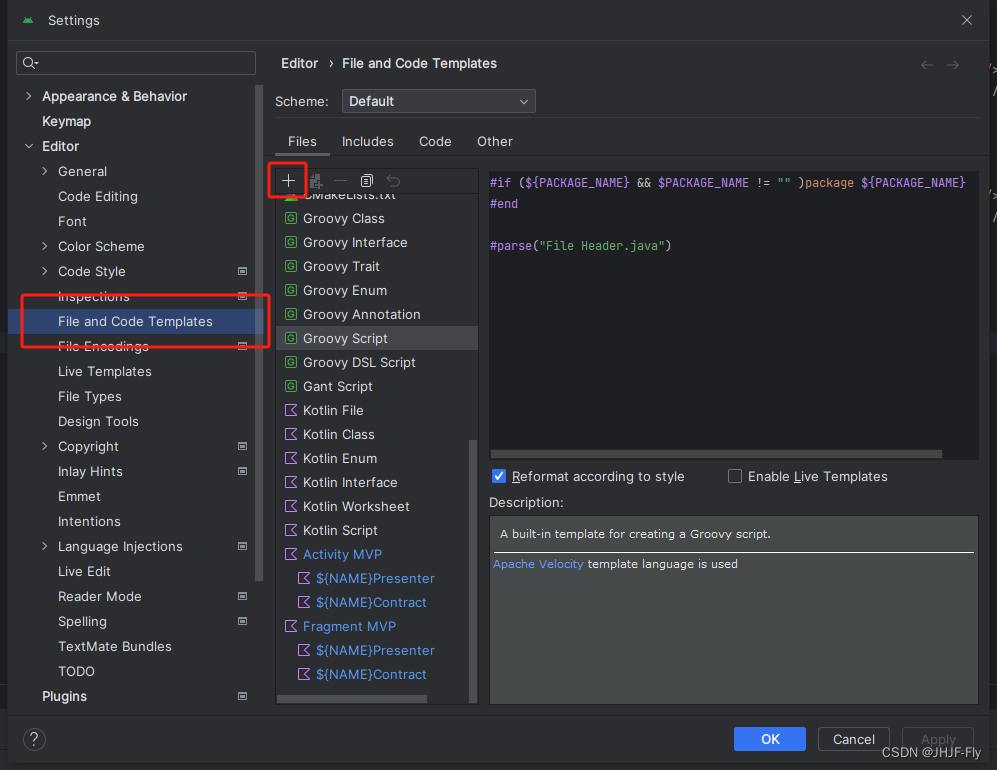Click the Kotlin File template icon
The width and height of the screenshot is (997, 770).
[291, 410]
